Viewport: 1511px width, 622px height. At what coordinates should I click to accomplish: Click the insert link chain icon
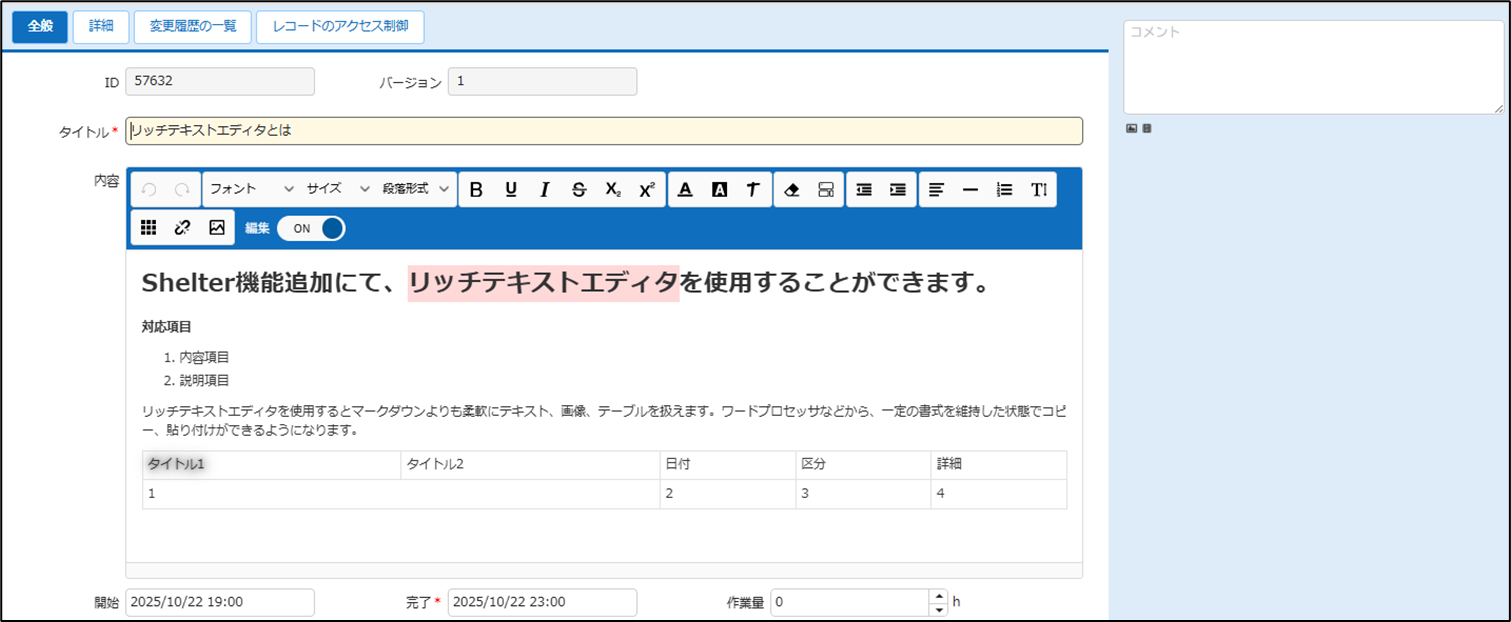tap(182, 228)
